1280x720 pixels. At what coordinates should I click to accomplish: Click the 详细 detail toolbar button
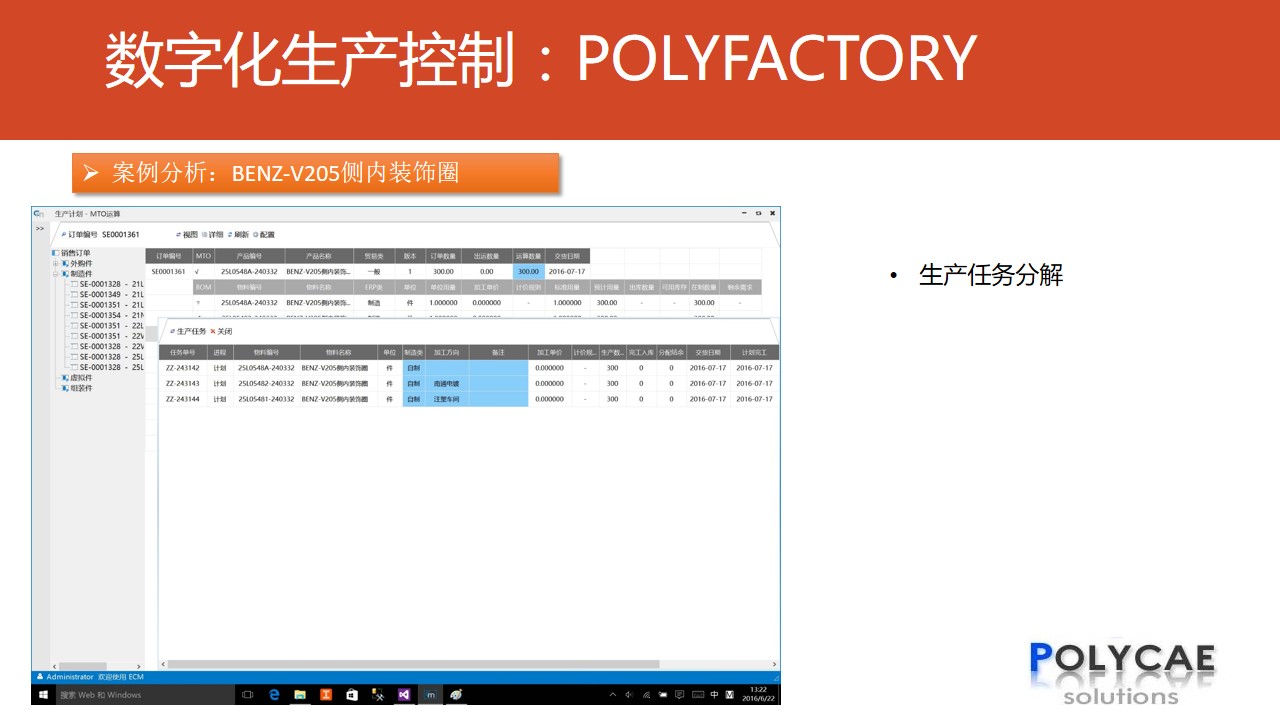click(x=213, y=234)
